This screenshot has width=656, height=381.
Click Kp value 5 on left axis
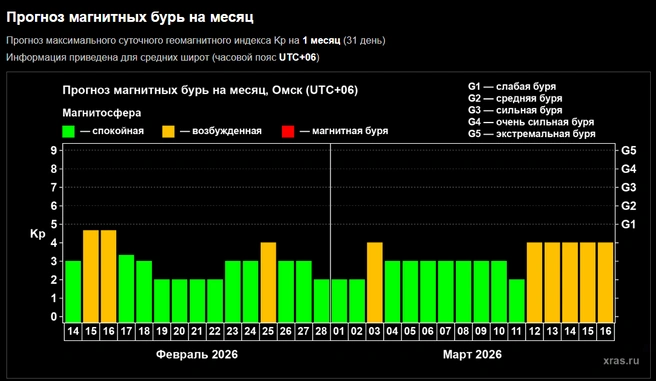coord(54,225)
